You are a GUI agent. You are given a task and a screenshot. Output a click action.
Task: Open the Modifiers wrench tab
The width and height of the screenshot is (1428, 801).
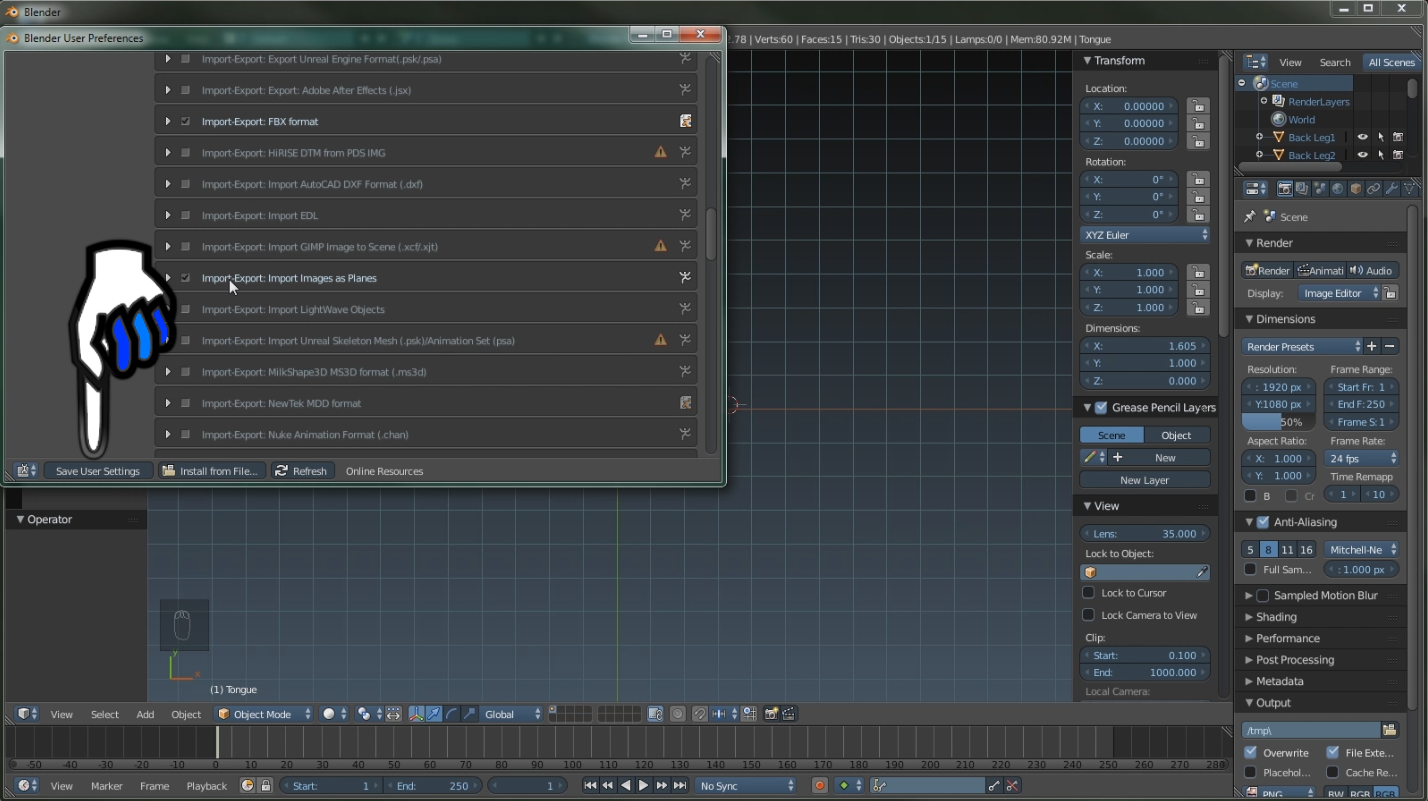[x=1392, y=189]
